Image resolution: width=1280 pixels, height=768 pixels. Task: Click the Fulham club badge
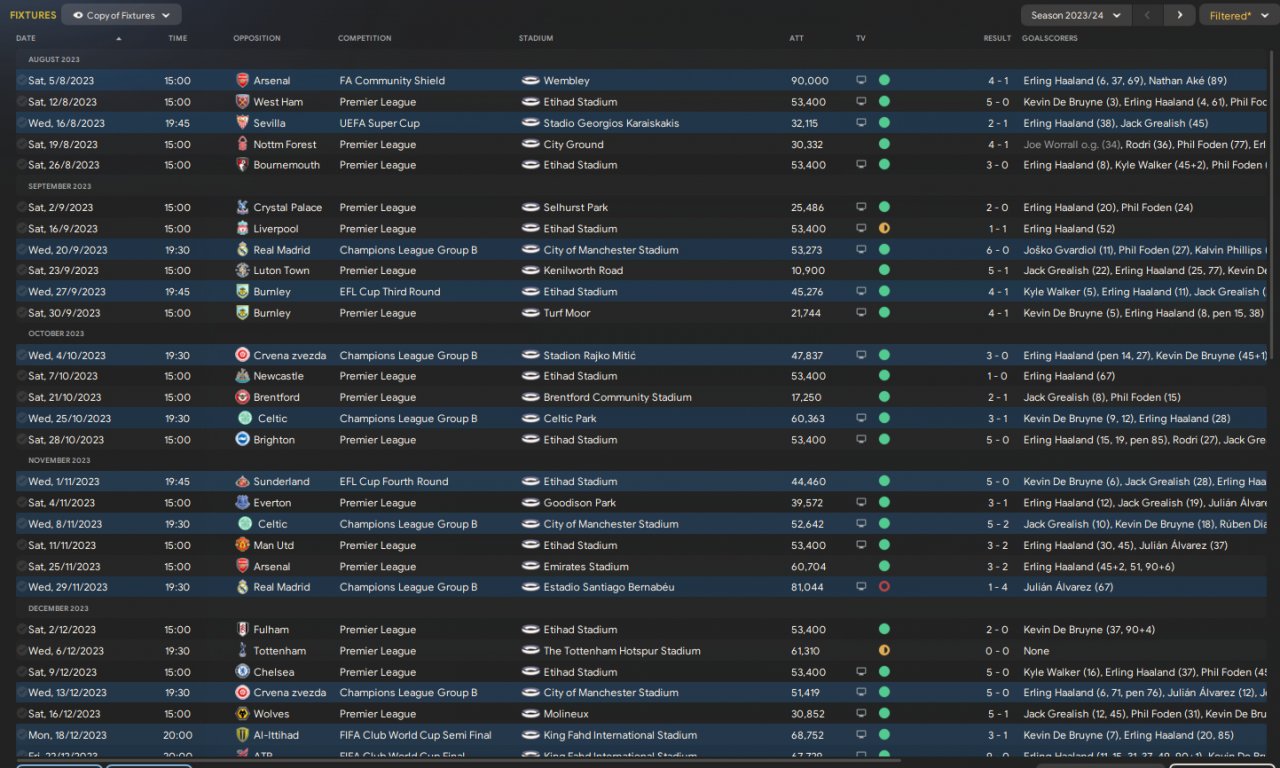(242, 630)
